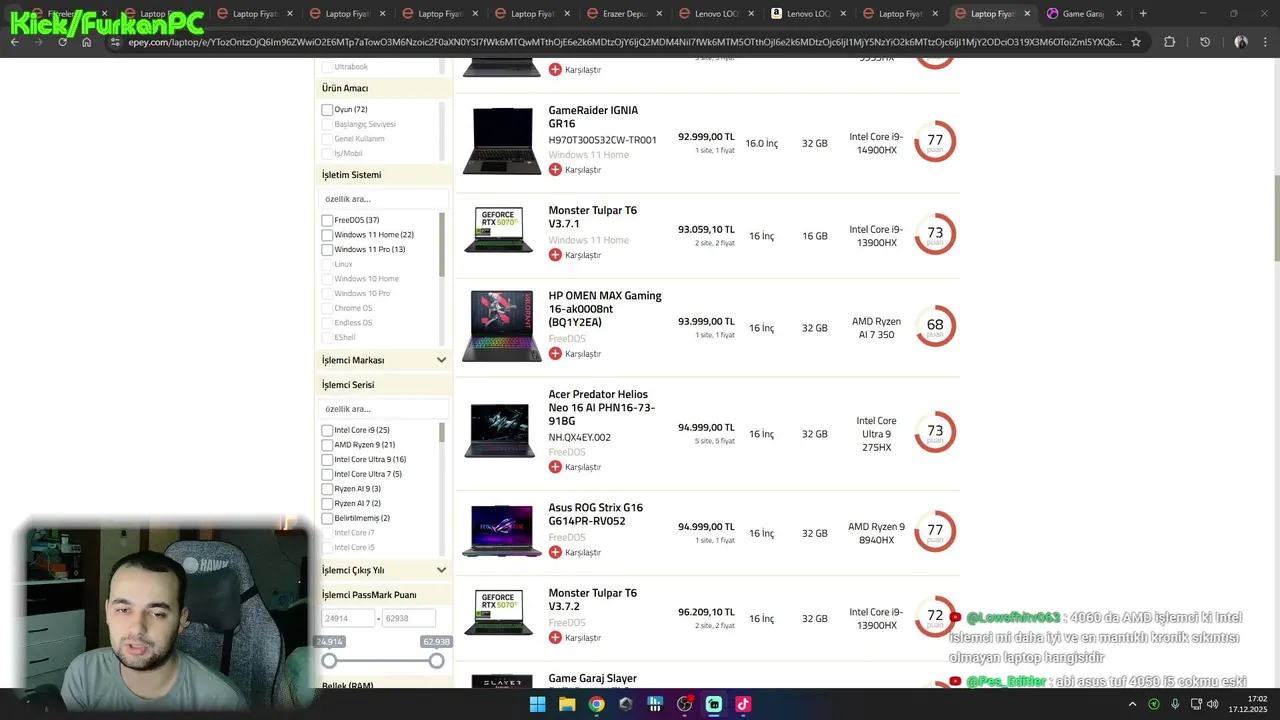Click the HP OMEN MAX Gaming laptop thumbnail

tap(501, 326)
